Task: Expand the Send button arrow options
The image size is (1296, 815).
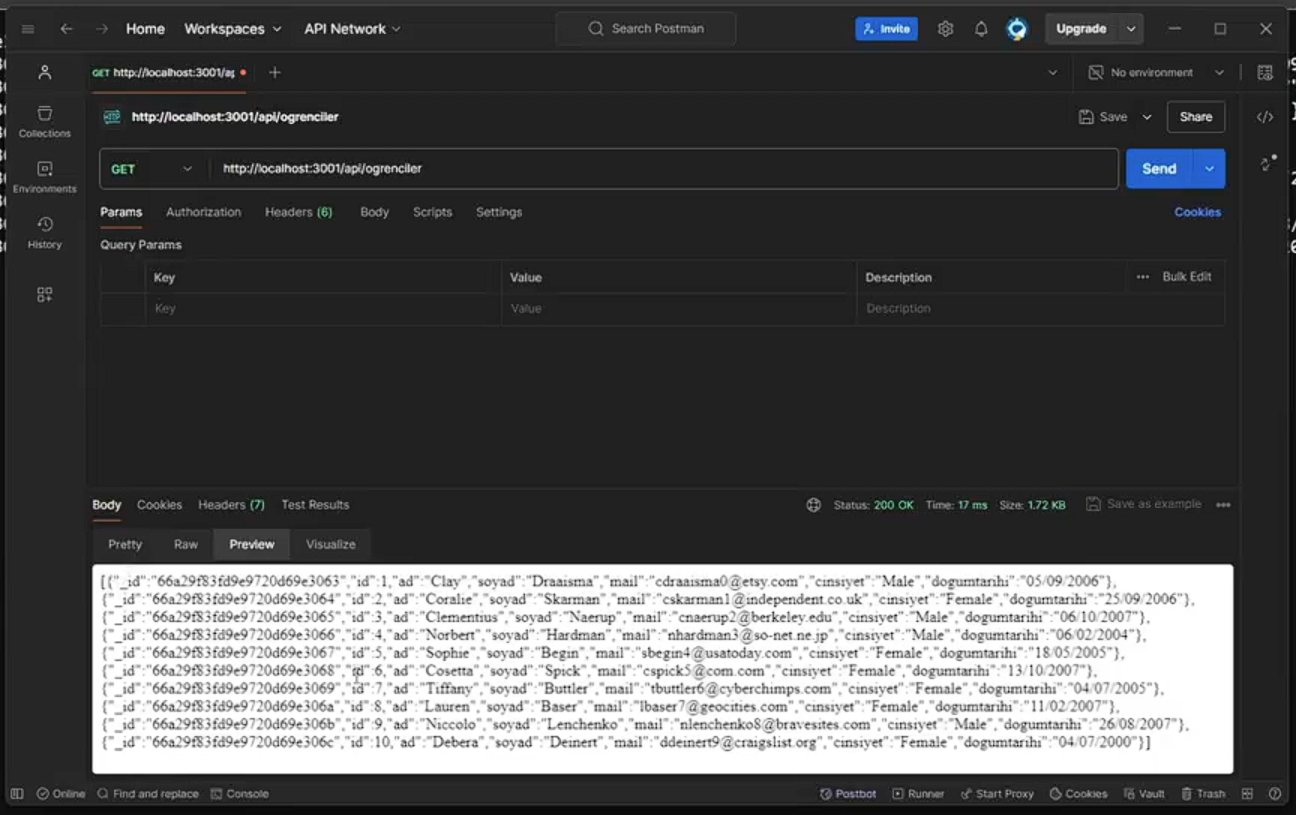Action: tap(1210, 169)
